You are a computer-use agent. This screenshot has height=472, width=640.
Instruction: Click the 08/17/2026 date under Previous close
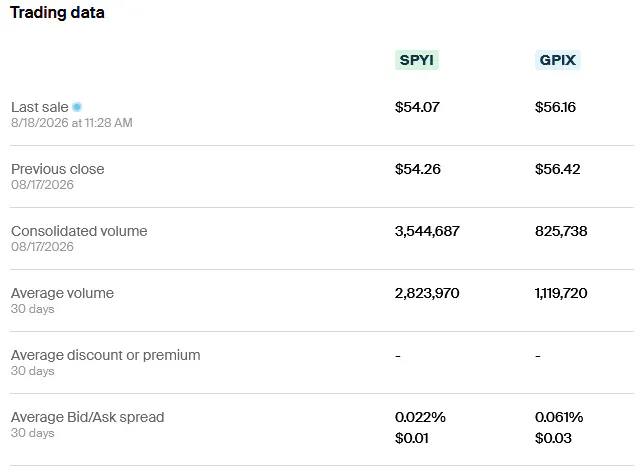42,185
